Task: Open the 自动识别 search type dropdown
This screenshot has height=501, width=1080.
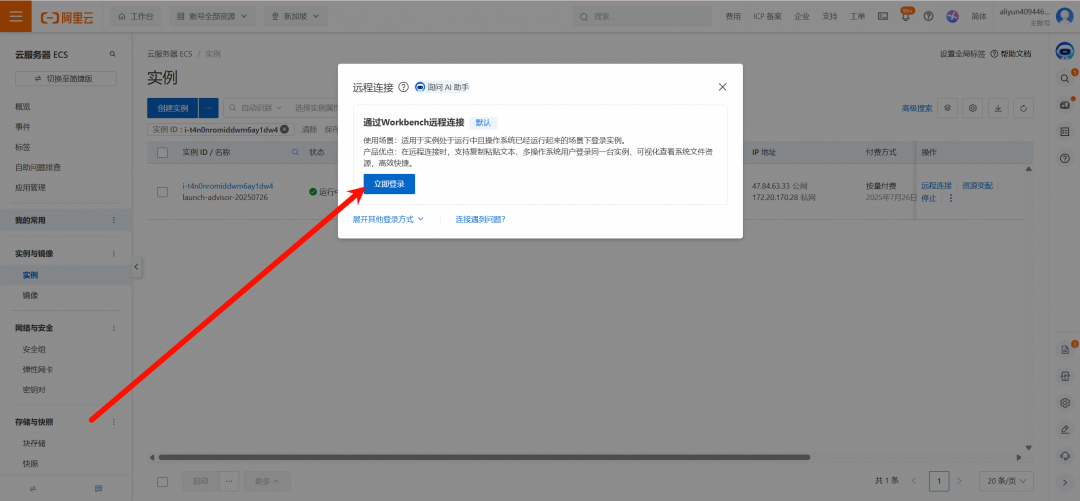Action: coord(256,108)
